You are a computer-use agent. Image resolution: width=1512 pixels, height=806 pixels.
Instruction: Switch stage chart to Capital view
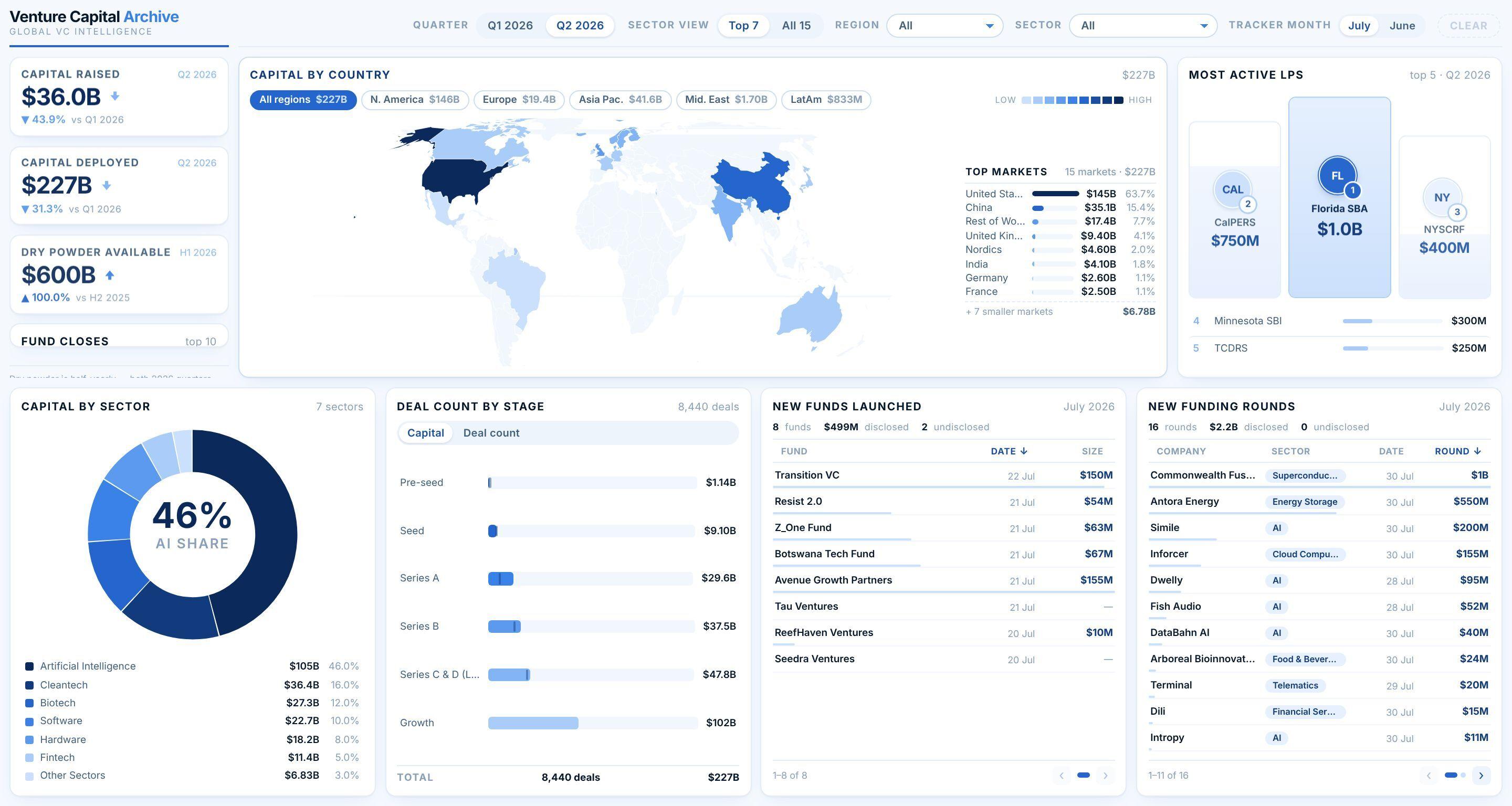coord(426,433)
